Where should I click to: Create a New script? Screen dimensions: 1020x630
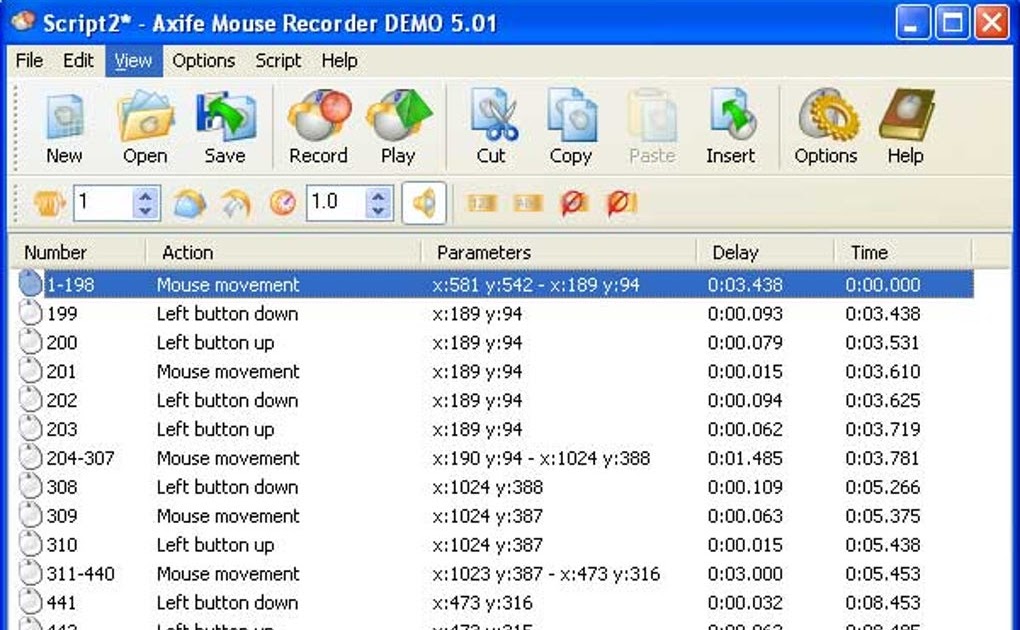click(64, 128)
